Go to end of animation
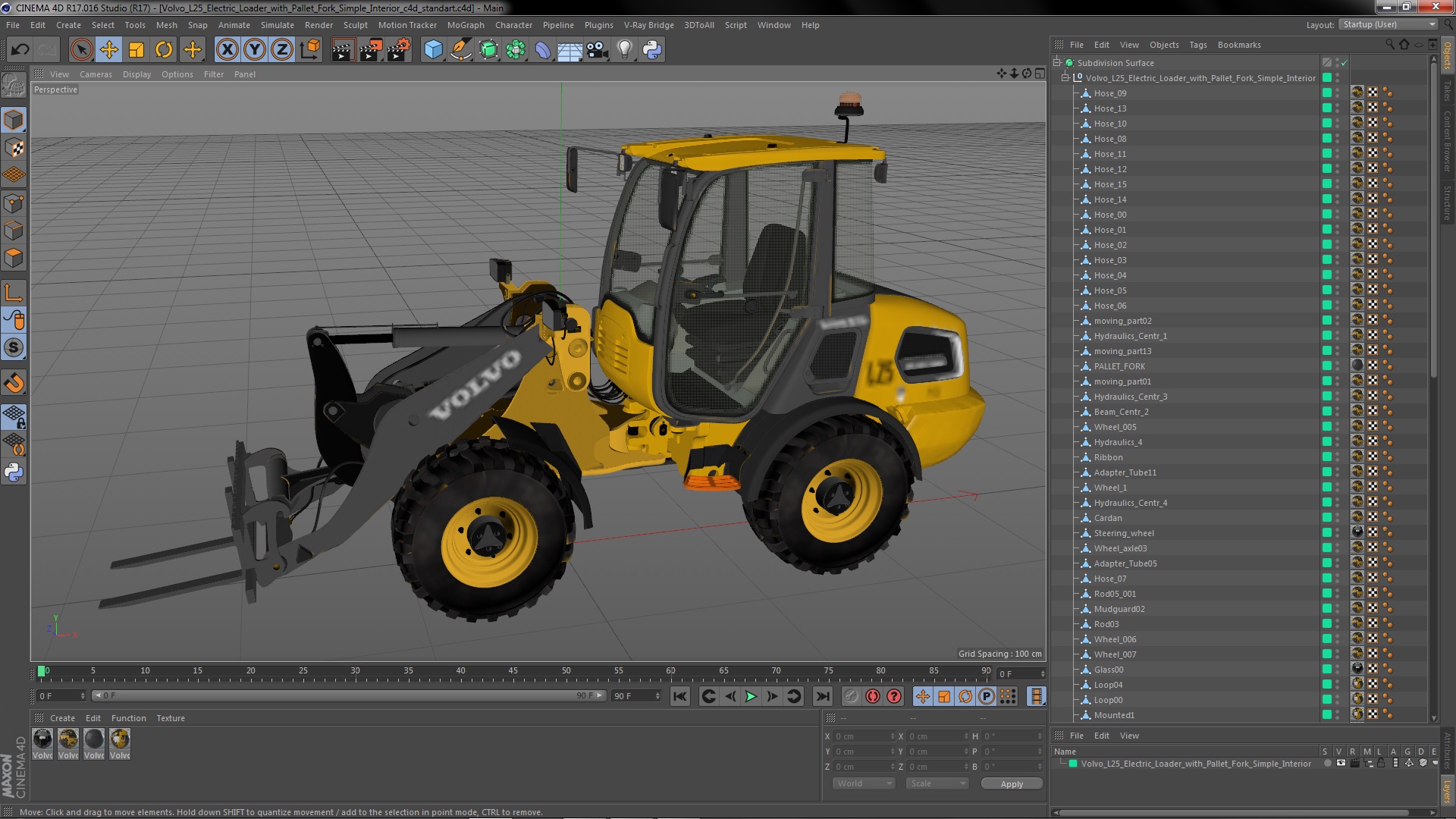The image size is (1456, 819). click(822, 696)
